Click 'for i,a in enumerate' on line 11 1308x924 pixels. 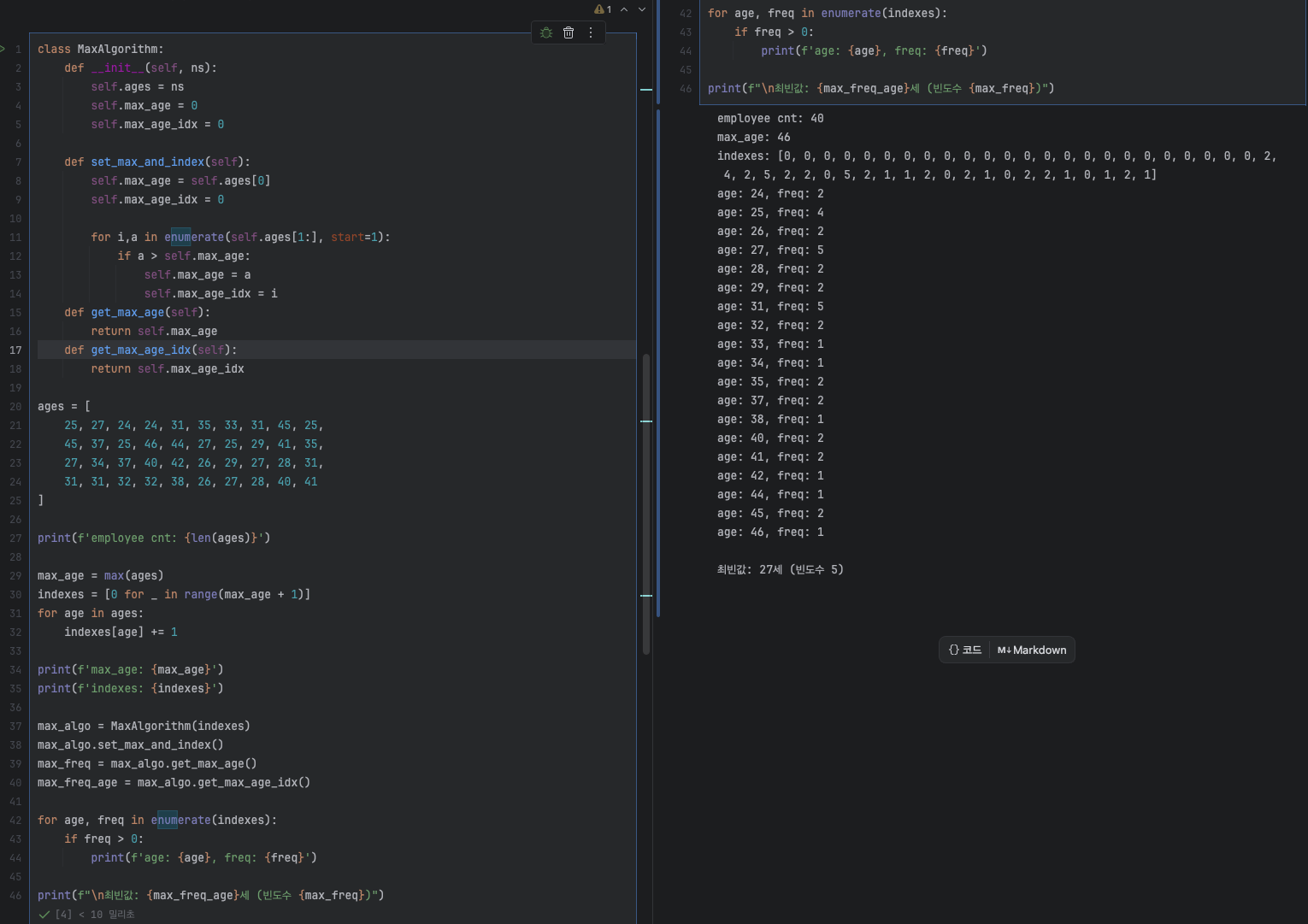[240, 237]
